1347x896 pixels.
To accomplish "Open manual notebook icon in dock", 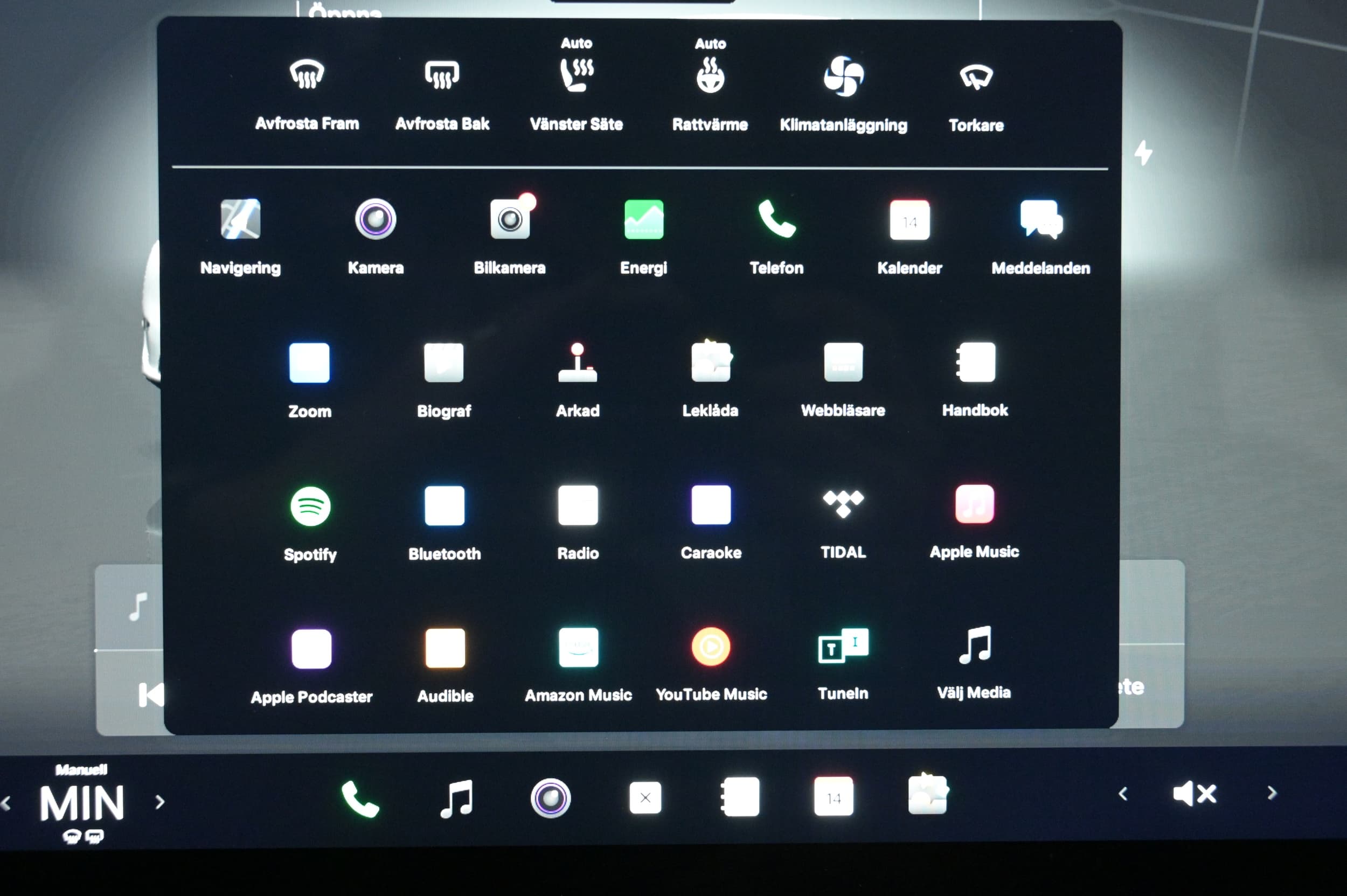I will [x=740, y=796].
